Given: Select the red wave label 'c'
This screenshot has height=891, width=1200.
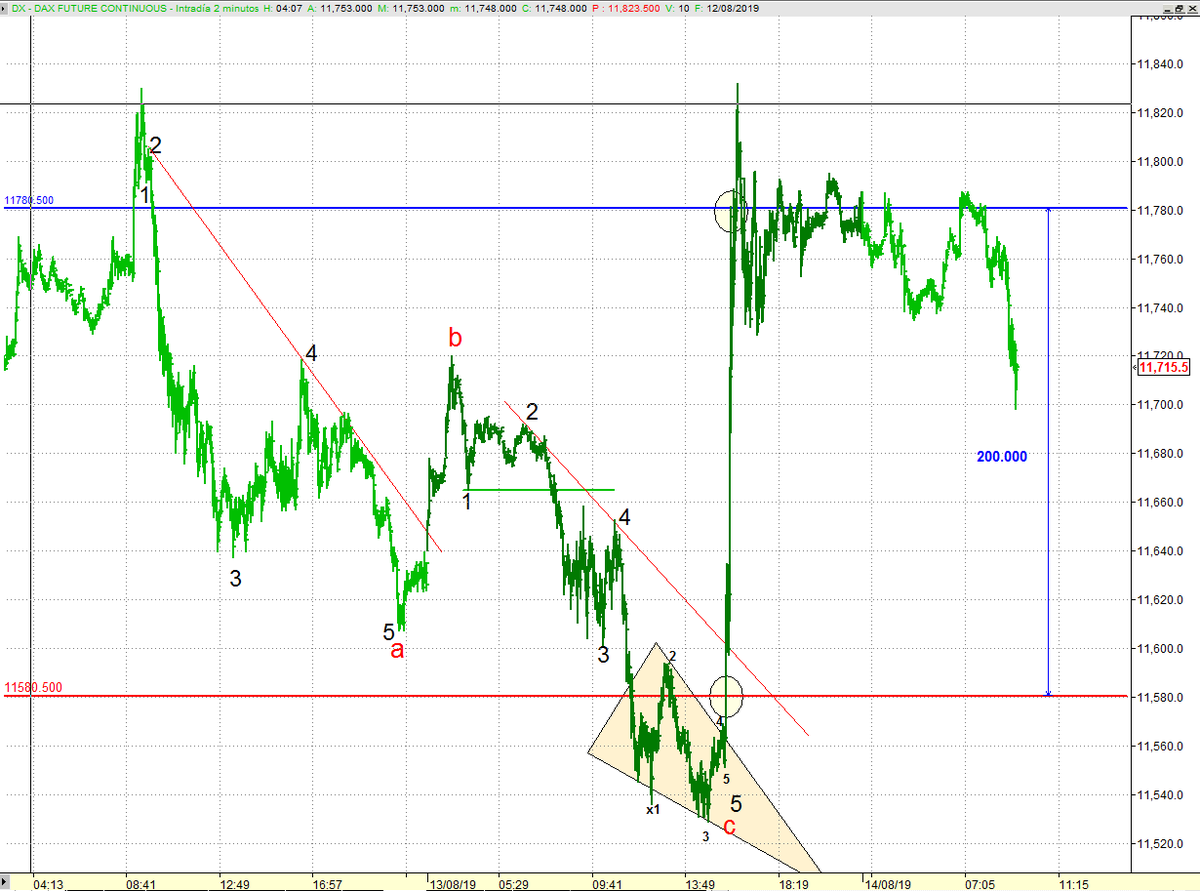Looking at the screenshot, I should pyautogui.click(x=730, y=826).
